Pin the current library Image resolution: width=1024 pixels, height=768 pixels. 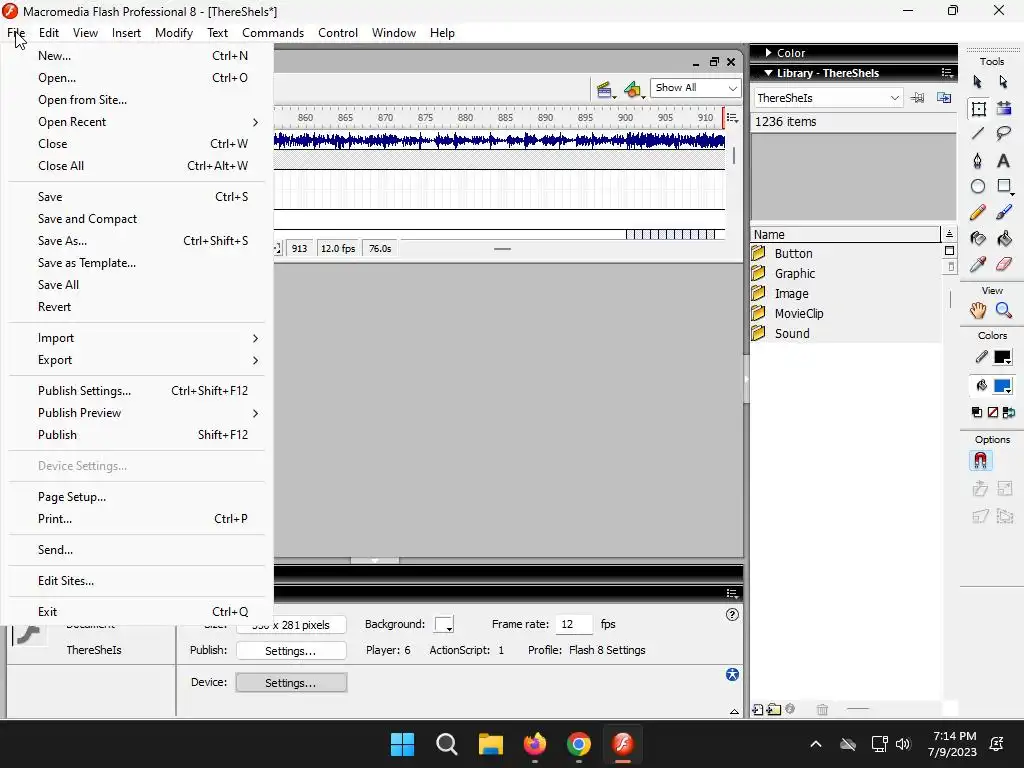pyautogui.click(x=918, y=98)
